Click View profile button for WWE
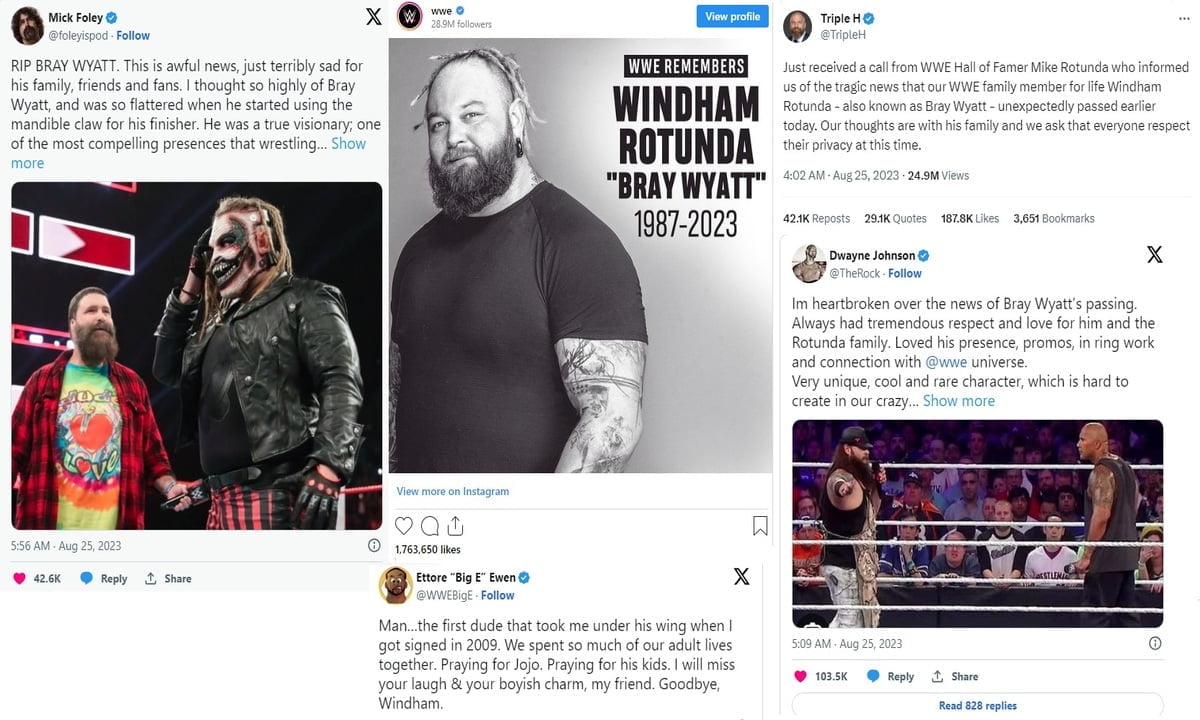The width and height of the screenshot is (1200, 720). 732,17
